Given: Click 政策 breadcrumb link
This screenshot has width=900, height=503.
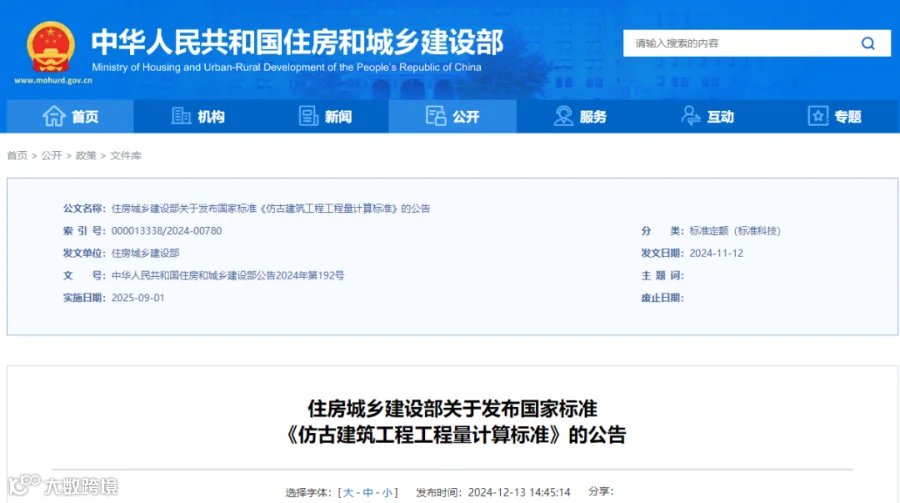Looking at the screenshot, I should point(86,156).
